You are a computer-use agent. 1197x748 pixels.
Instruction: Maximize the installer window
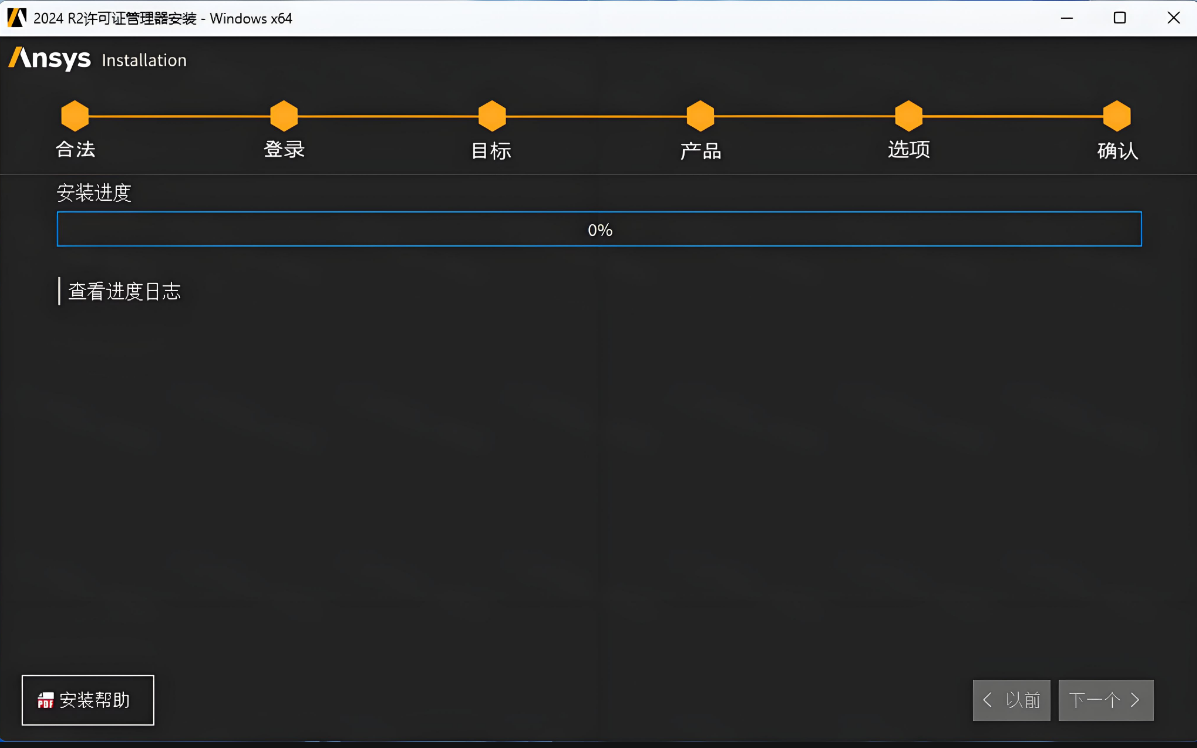[x=1120, y=18]
